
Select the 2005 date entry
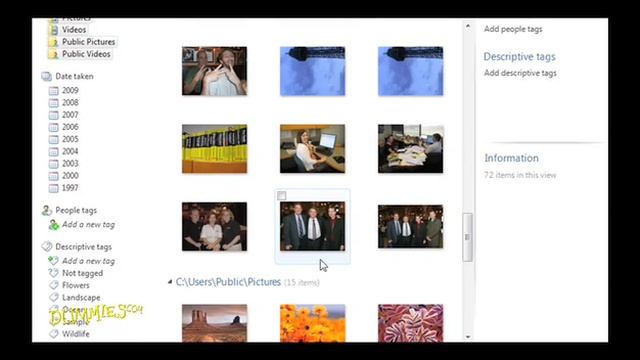(x=70, y=139)
